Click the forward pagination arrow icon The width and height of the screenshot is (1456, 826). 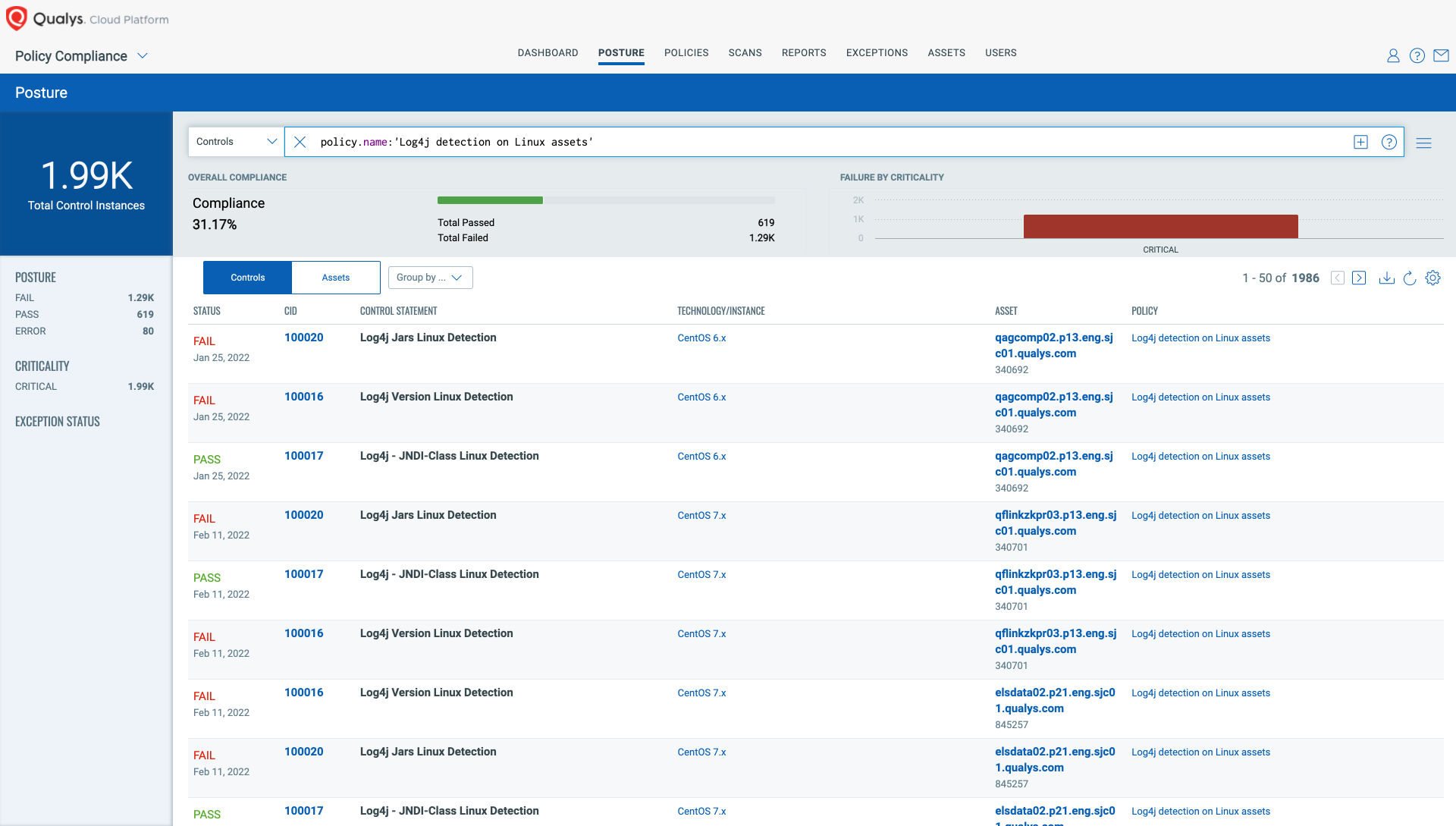(x=1360, y=277)
